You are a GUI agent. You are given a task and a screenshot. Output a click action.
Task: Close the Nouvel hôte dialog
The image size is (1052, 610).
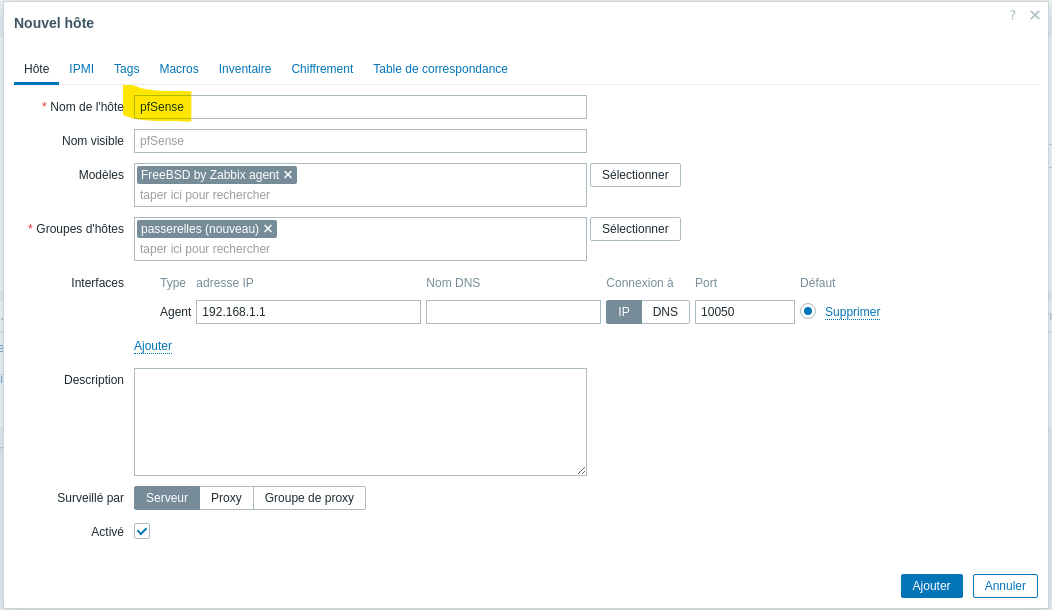[x=1035, y=15]
